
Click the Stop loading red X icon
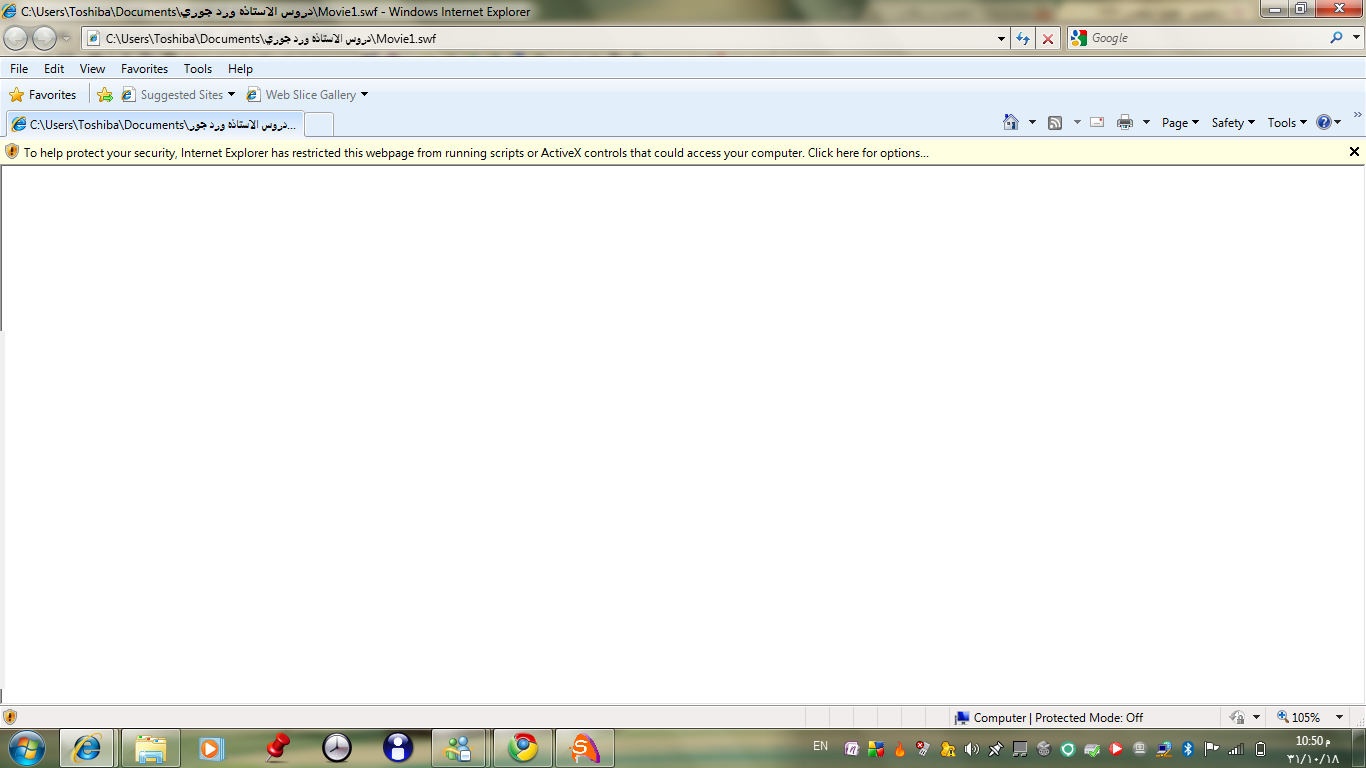[1047, 38]
